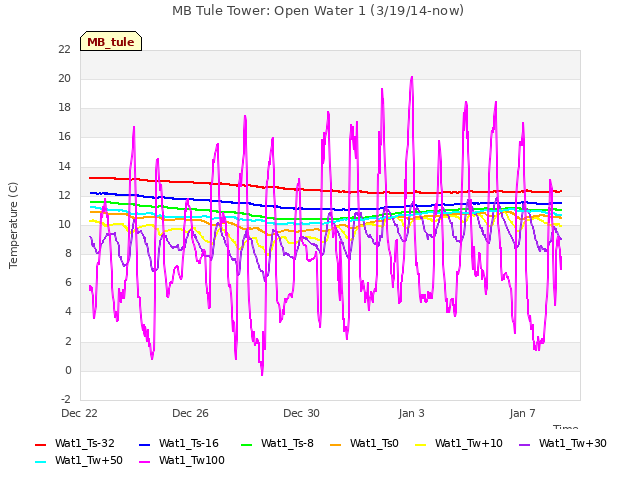640x480 pixels.
Task: Click the purple Wat1_Tw+30 legend swatch
Action: click(524, 444)
